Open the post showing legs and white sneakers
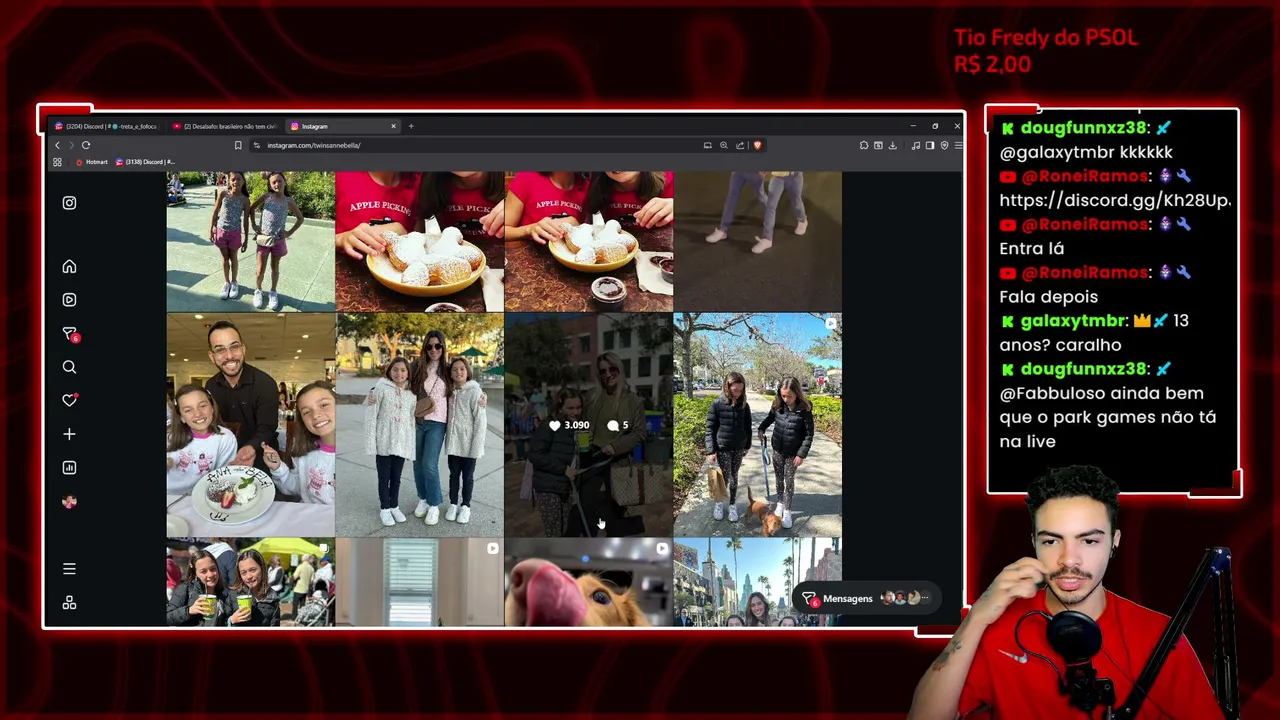Image resolution: width=1280 pixels, height=720 pixels. [x=758, y=241]
